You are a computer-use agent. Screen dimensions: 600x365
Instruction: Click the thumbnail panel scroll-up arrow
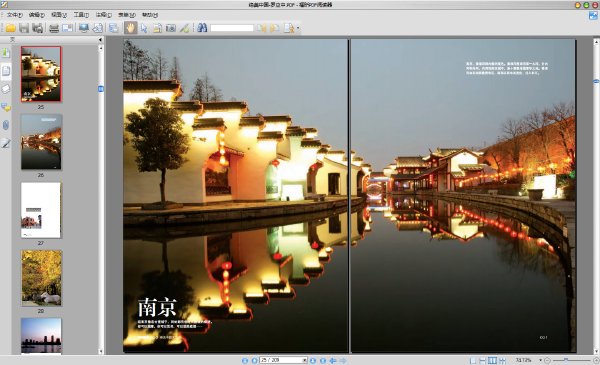tap(101, 48)
